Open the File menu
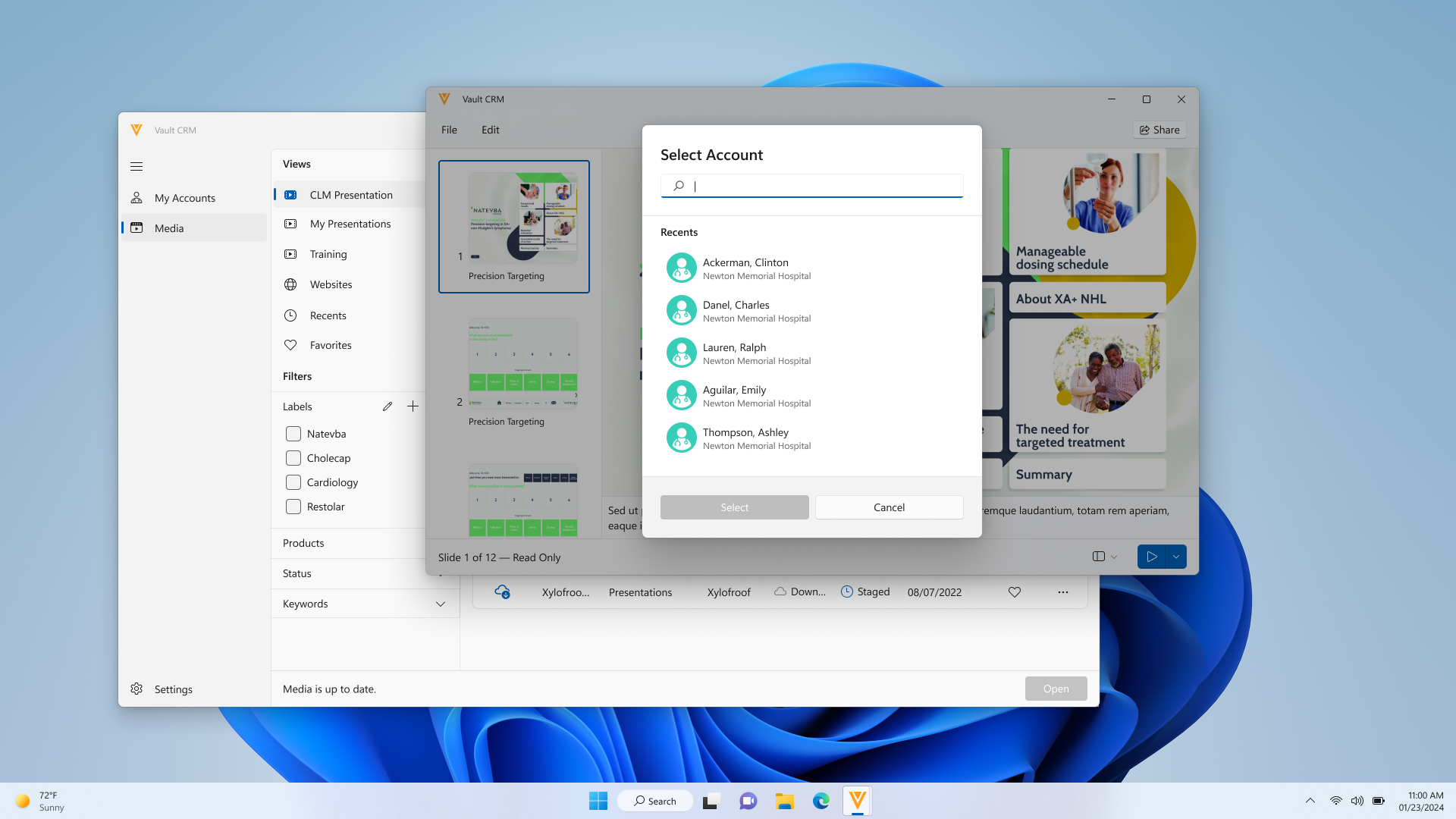Viewport: 1456px width, 819px height. coord(449,130)
